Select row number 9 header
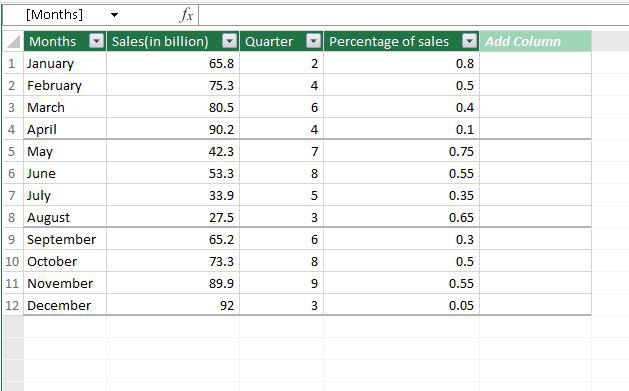 (x=13, y=239)
